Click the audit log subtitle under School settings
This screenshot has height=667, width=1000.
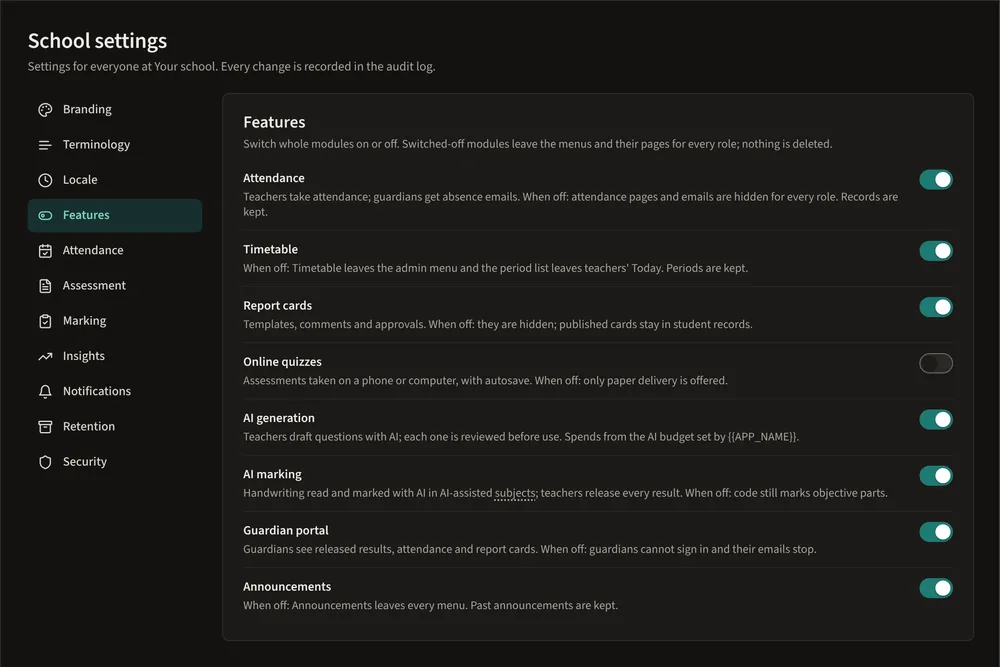tap(232, 66)
